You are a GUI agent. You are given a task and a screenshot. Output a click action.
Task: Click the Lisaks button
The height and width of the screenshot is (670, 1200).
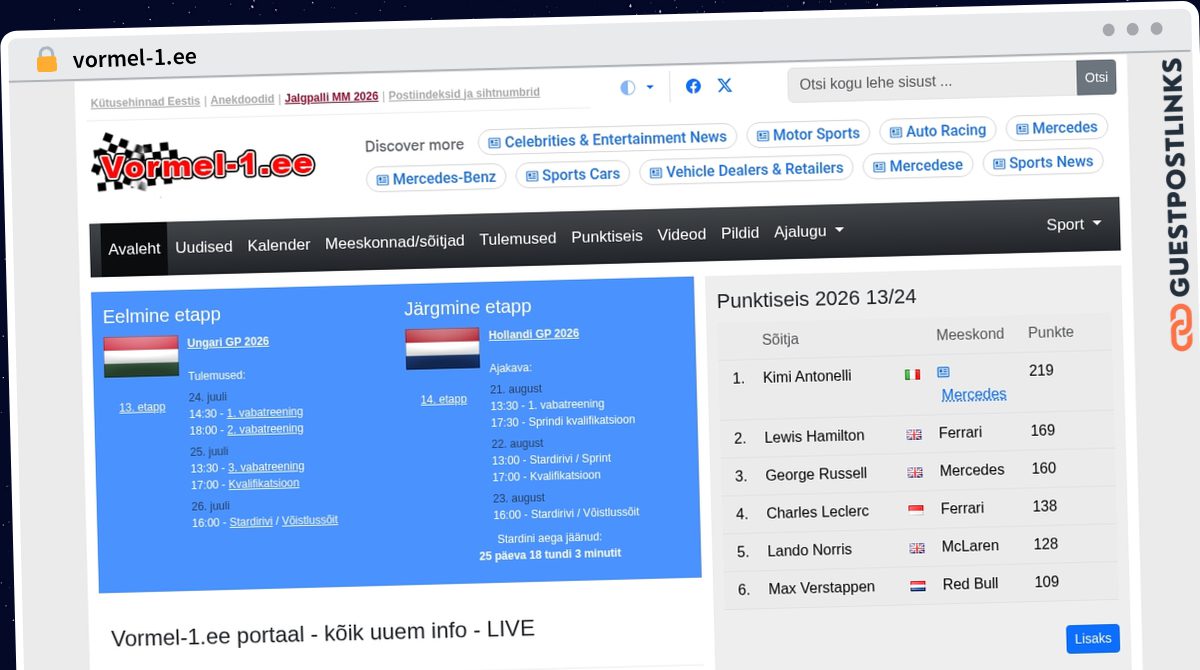(x=1093, y=638)
